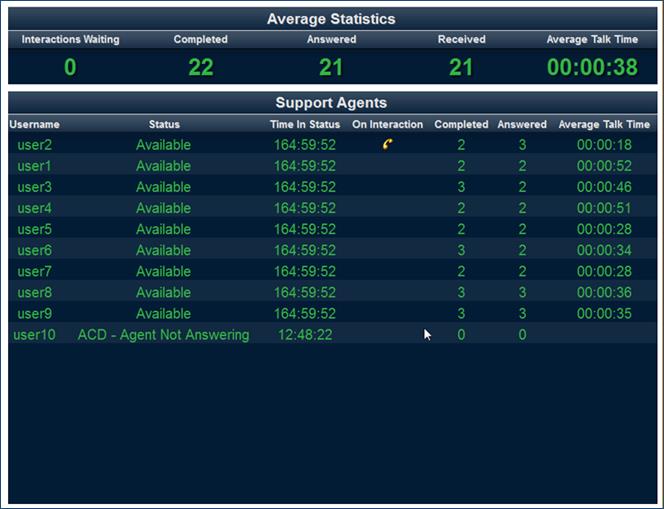Click the Time In Status column header
Viewport: 664px width, 509px height.
click(x=305, y=124)
